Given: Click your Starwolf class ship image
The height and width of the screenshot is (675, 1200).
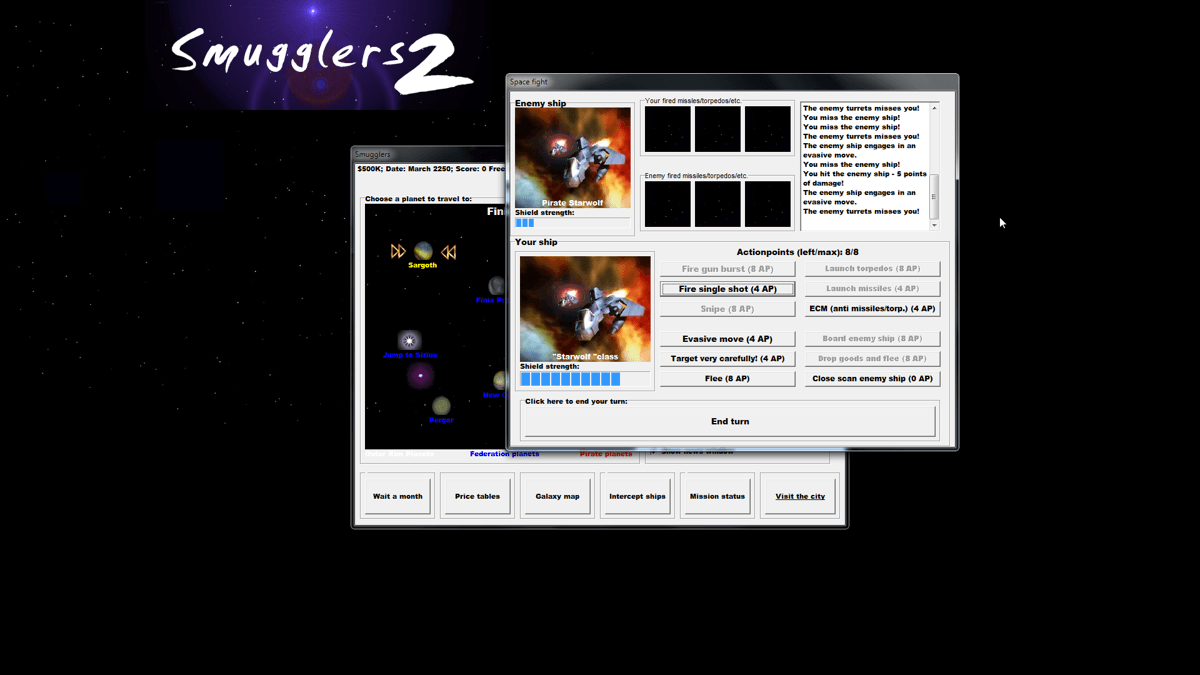Looking at the screenshot, I should [x=585, y=309].
